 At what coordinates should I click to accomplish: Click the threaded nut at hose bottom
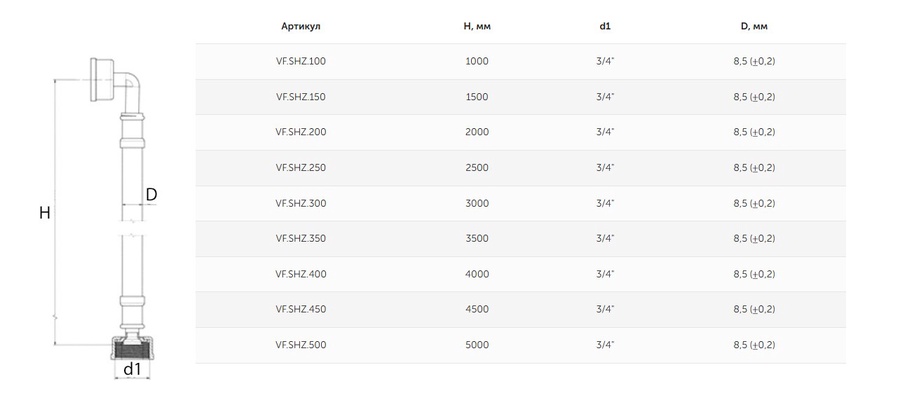pyautogui.click(x=132, y=349)
